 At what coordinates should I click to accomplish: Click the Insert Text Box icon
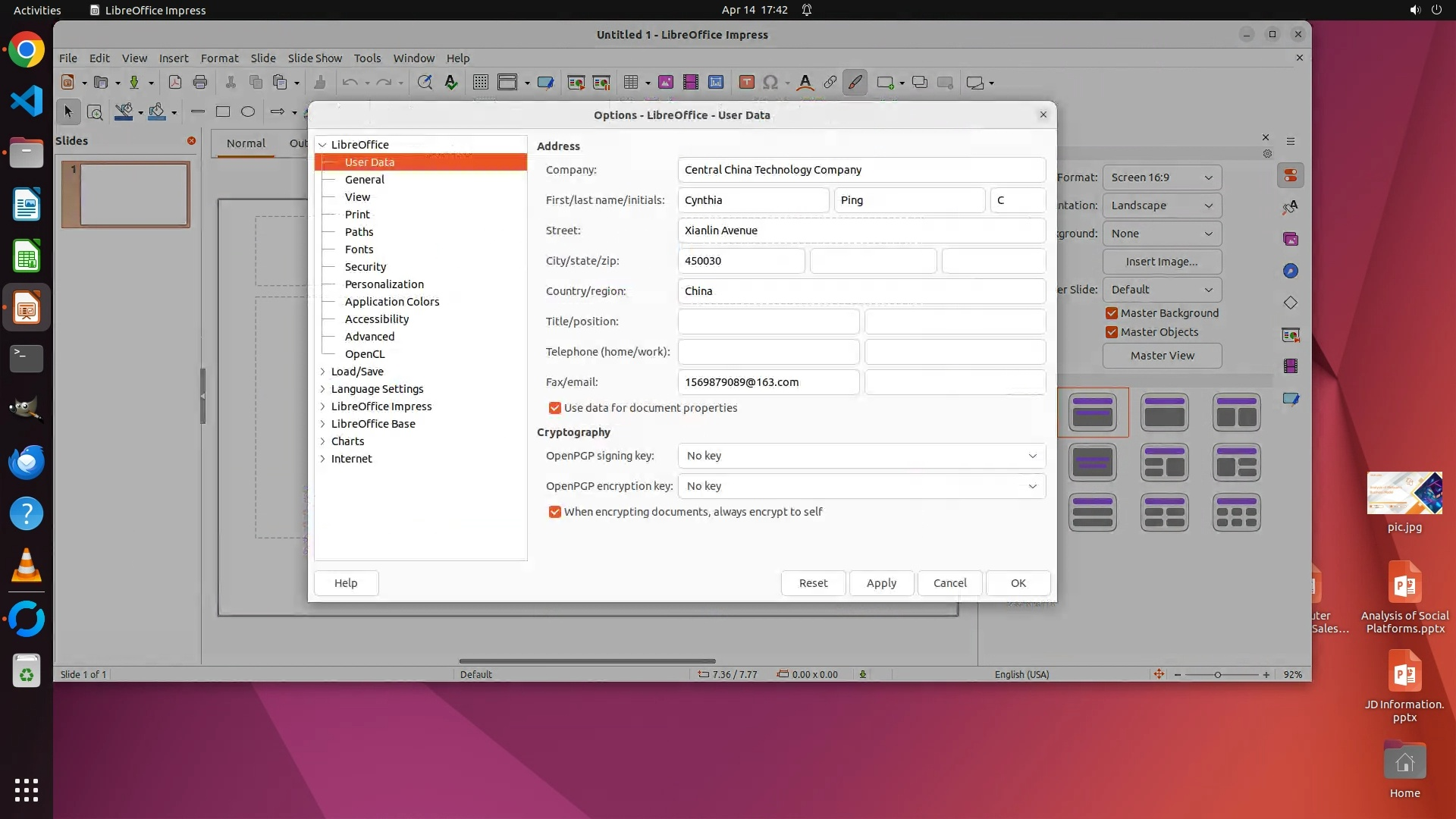(746, 83)
